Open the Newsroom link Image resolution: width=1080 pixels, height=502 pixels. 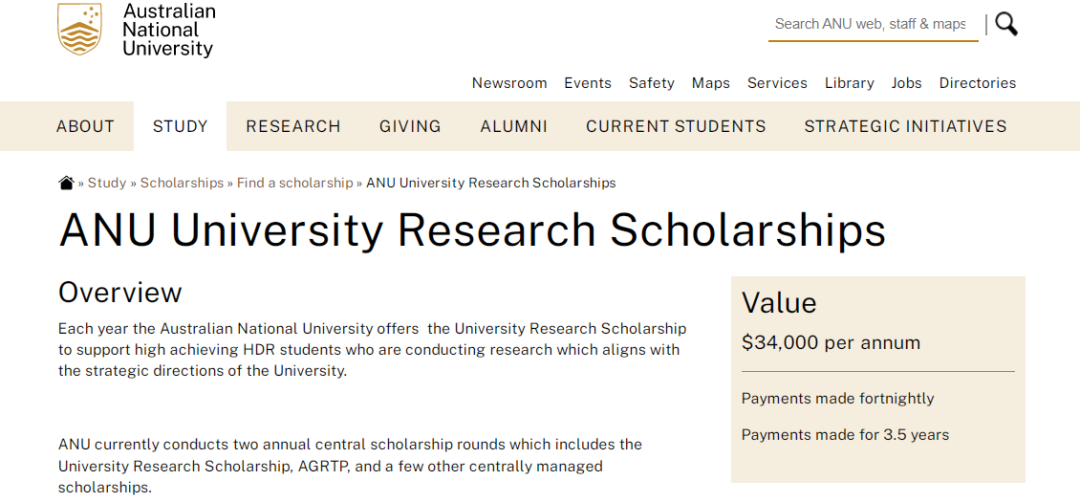[x=509, y=83]
